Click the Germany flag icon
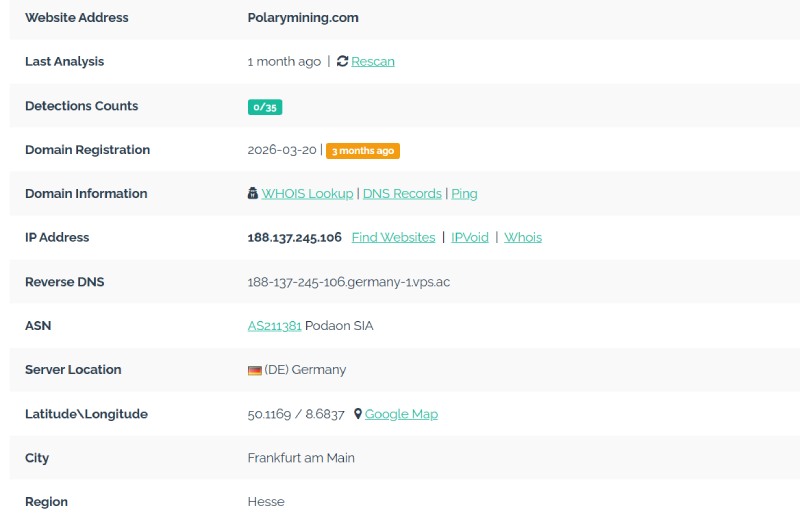 pos(255,371)
